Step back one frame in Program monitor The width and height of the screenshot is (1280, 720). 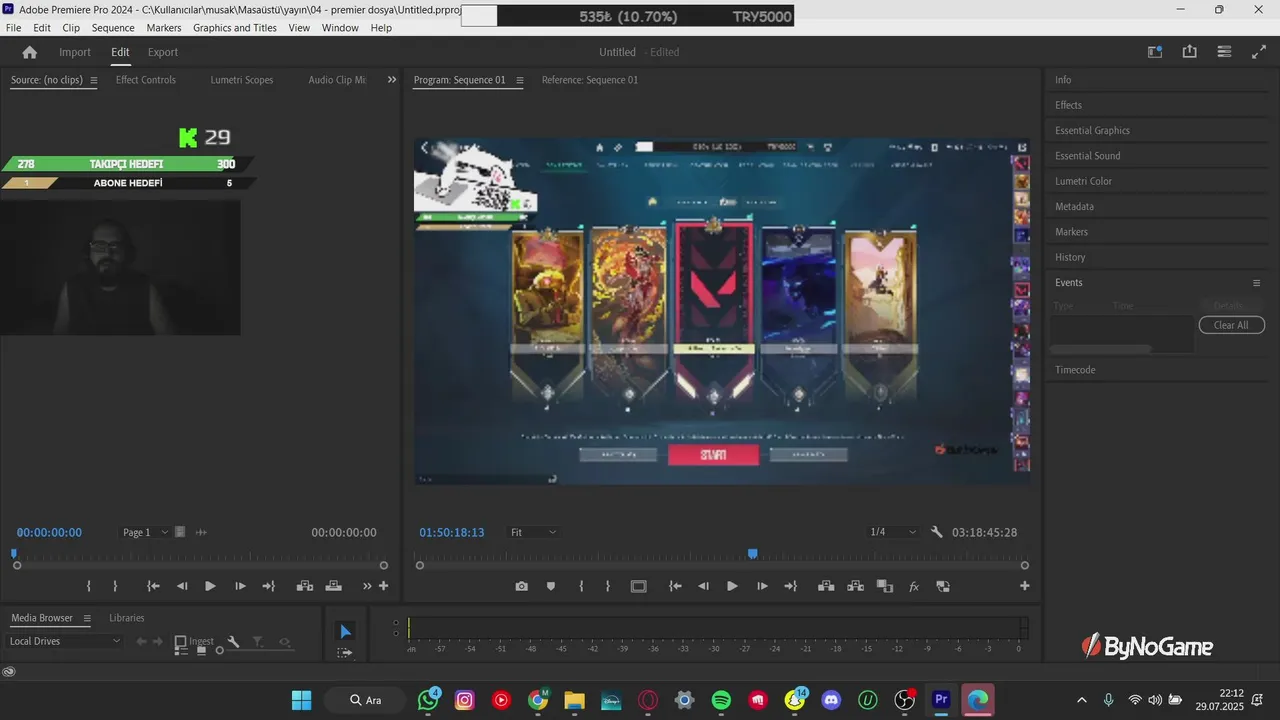click(x=703, y=586)
